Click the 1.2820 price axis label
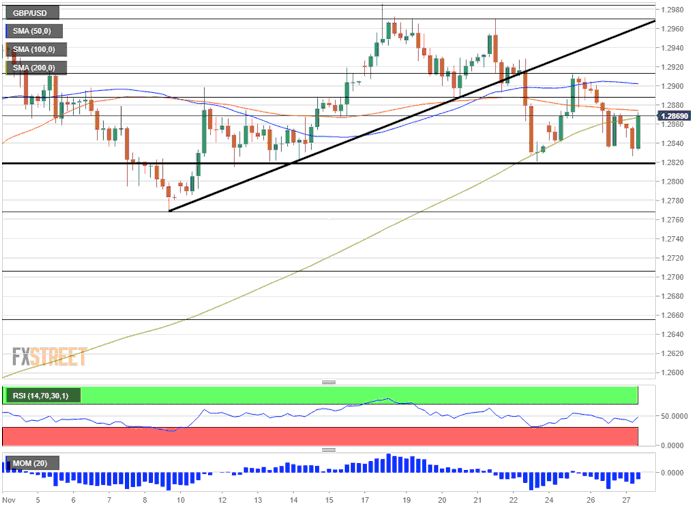Image resolution: width=691 pixels, height=510 pixels. point(672,163)
